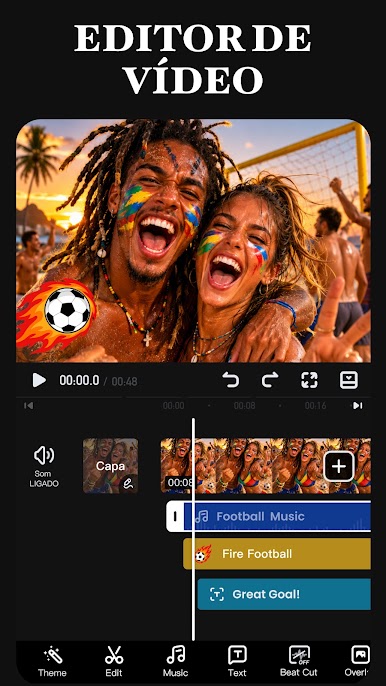
Task: Toggle the Som LIGADO sound switch
Action: point(44,466)
